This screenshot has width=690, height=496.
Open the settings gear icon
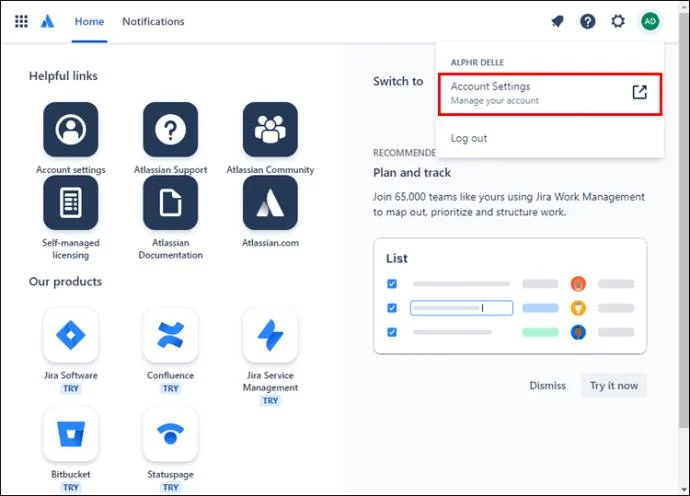click(618, 21)
